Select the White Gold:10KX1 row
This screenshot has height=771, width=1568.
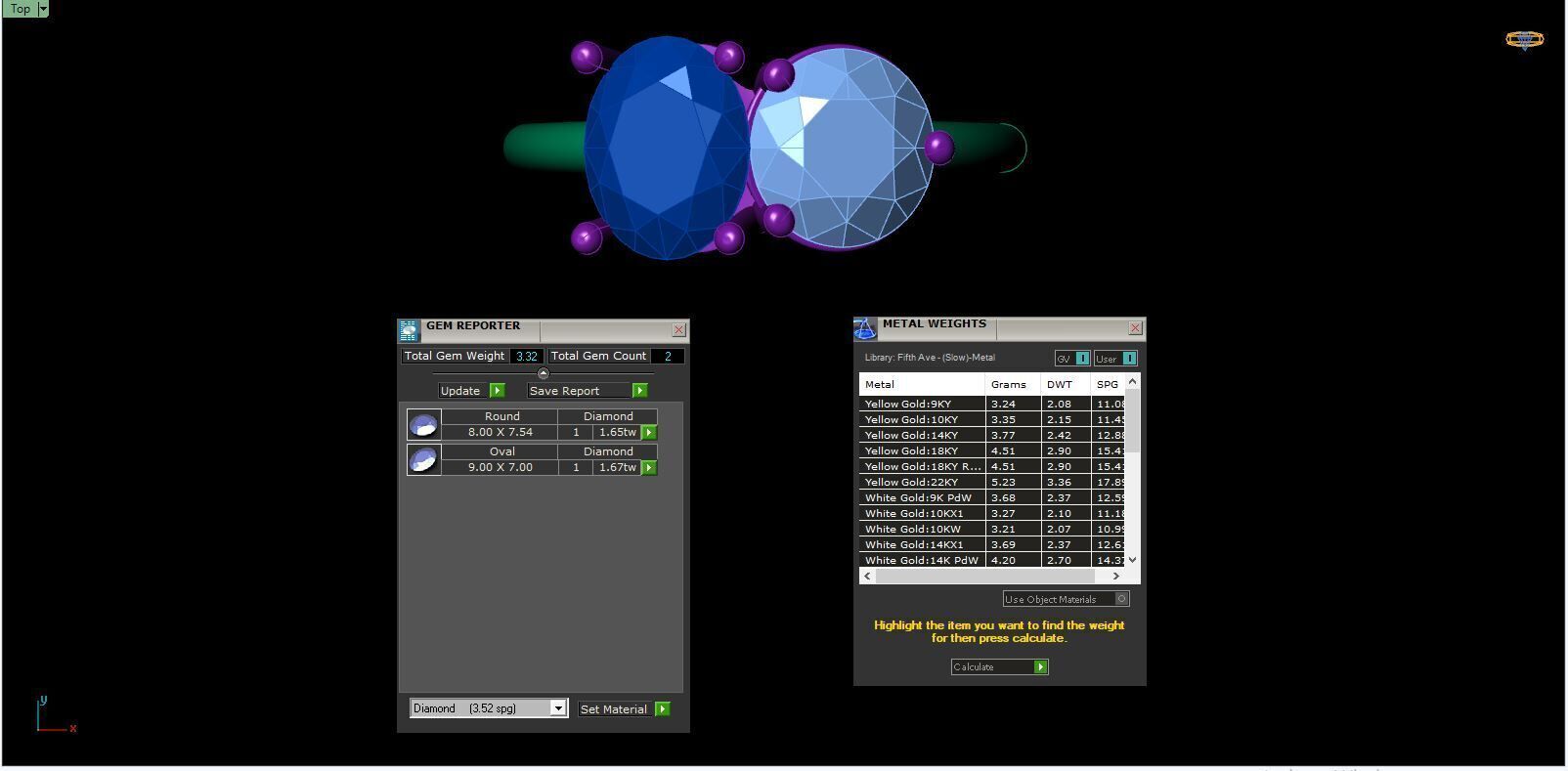point(992,513)
